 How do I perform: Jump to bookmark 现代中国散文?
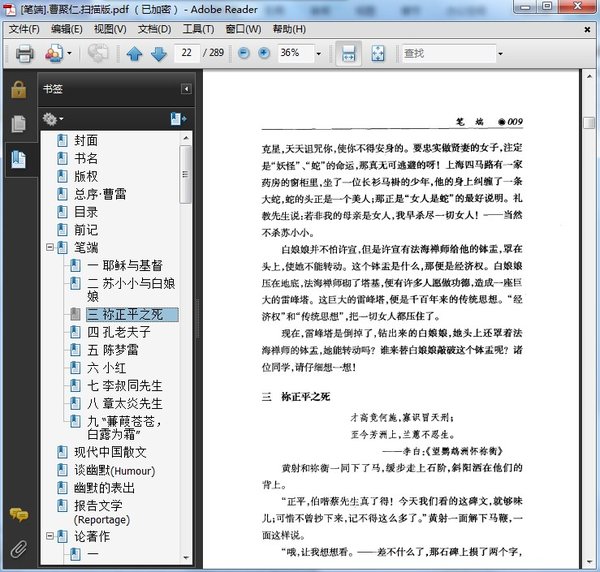coord(109,453)
